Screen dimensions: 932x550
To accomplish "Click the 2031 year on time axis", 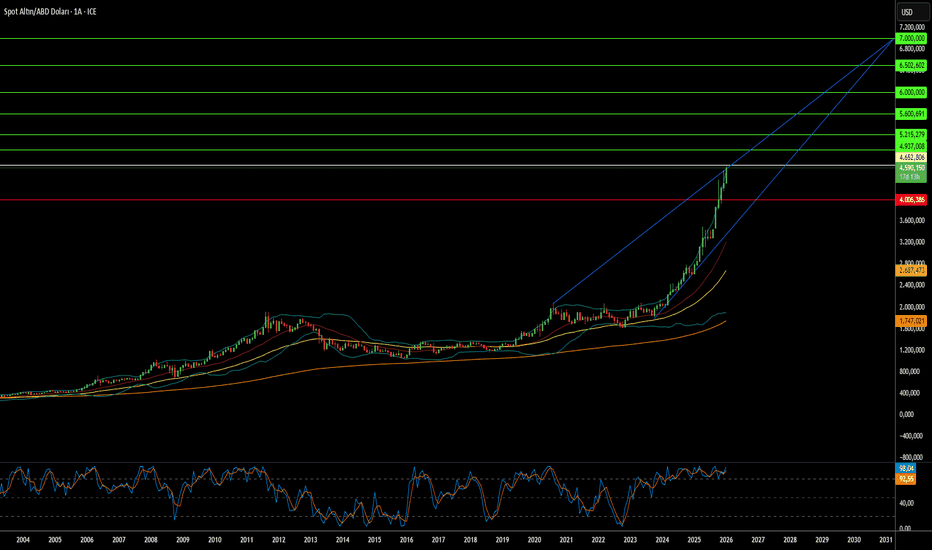I will click(x=886, y=540).
